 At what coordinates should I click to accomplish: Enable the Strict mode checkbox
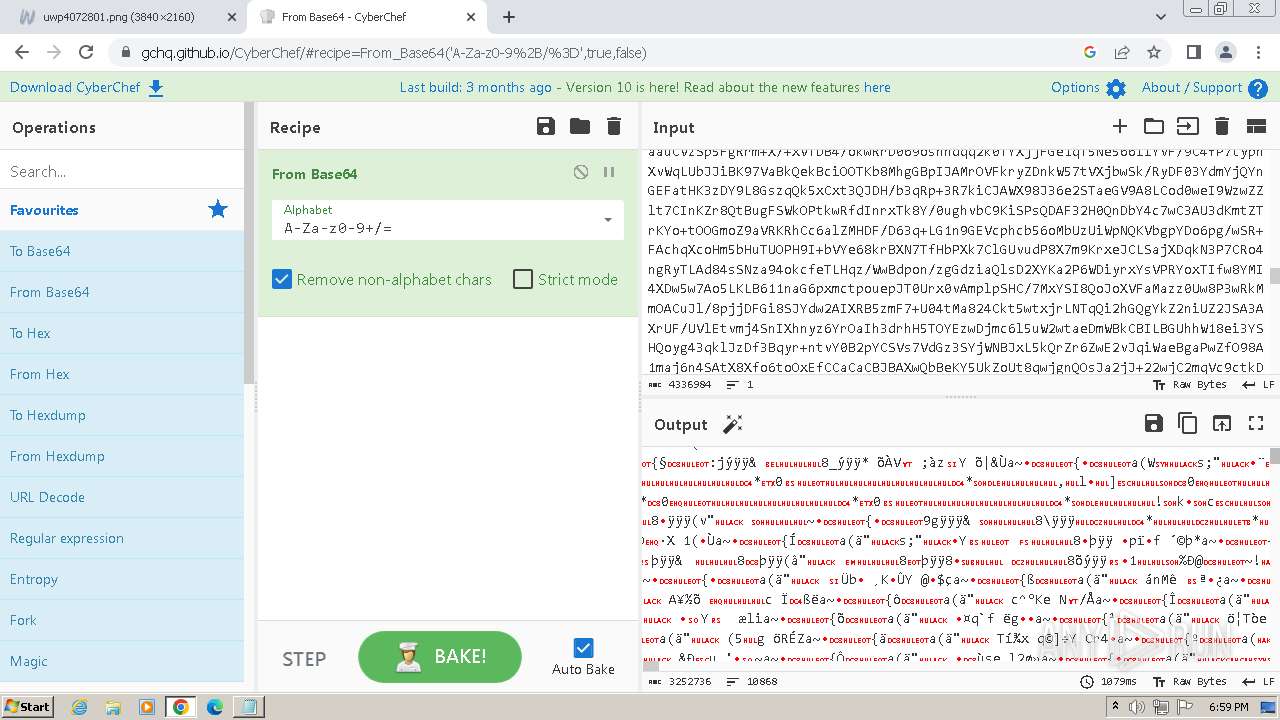click(x=523, y=279)
